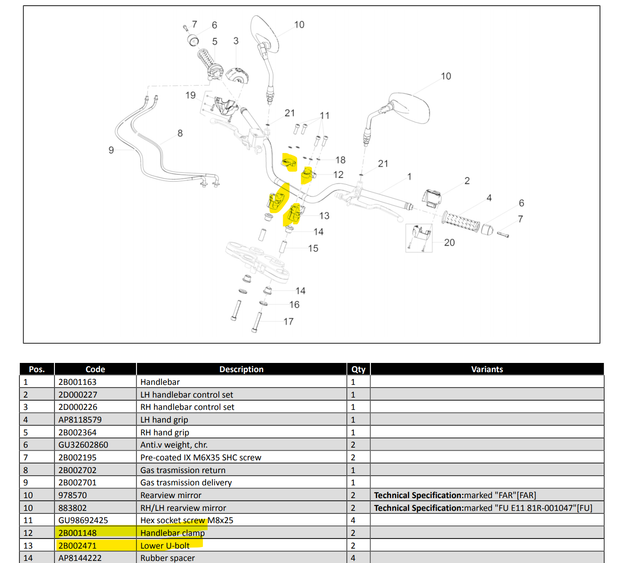Click diagram callout number 11
Viewport: 640px width, 563px height.
click(x=324, y=116)
